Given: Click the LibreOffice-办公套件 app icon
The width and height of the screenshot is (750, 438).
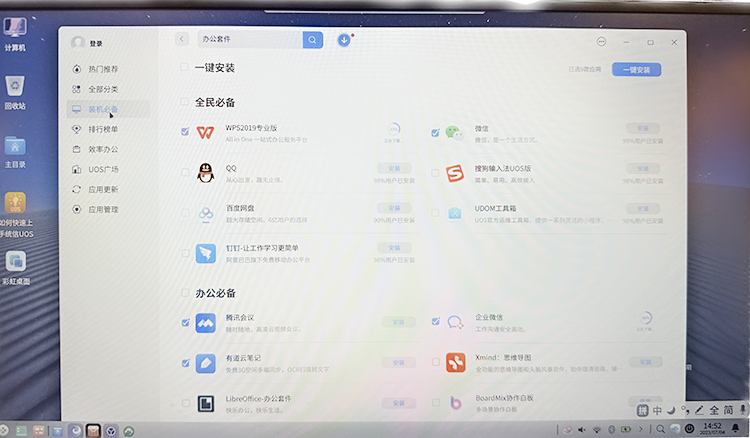Looking at the screenshot, I should (206, 404).
